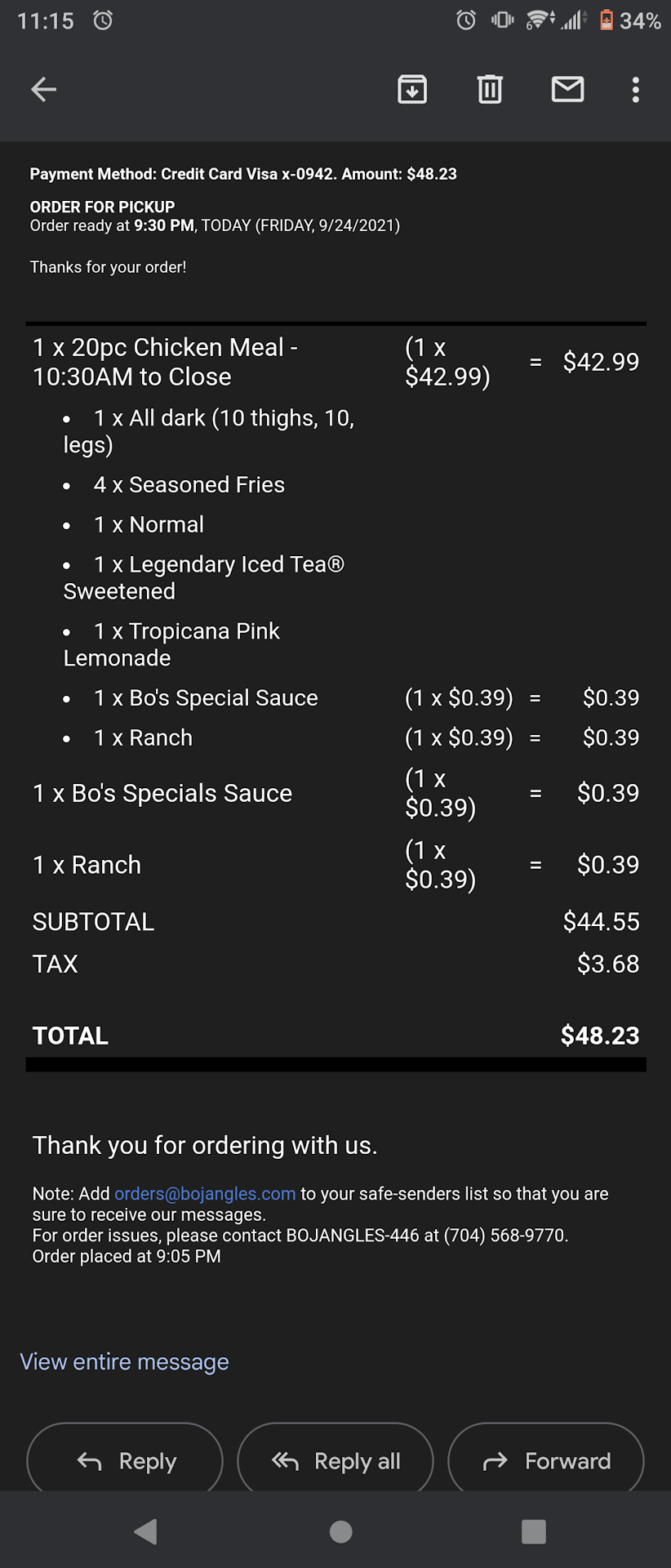Viewport: 671px width, 1568px height.
Task: Mark the email as unread
Action: (x=567, y=89)
